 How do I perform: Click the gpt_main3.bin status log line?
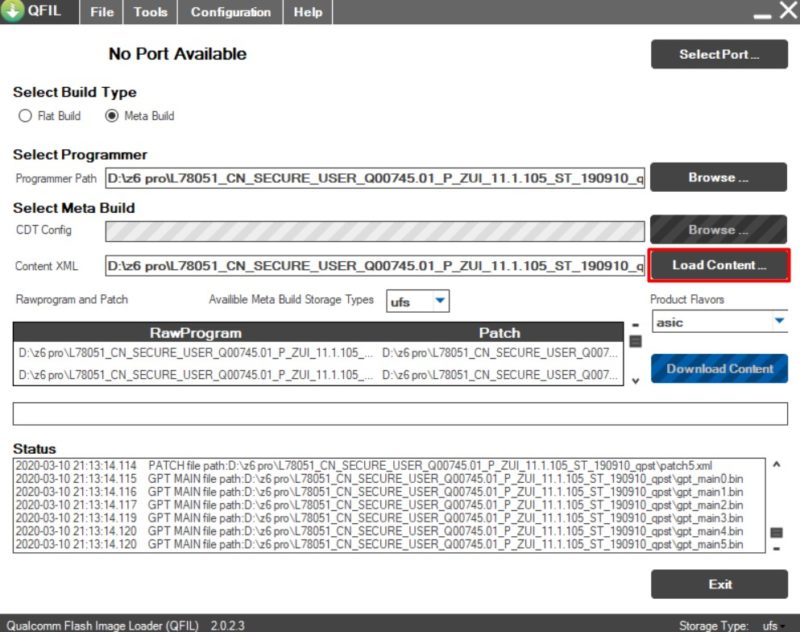[x=379, y=518]
